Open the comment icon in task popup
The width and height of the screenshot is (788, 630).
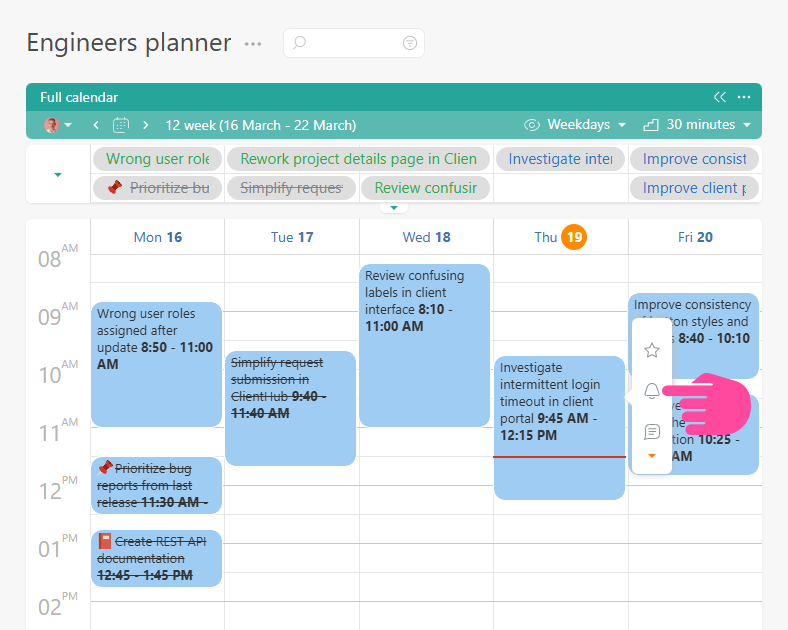pos(652,432)
